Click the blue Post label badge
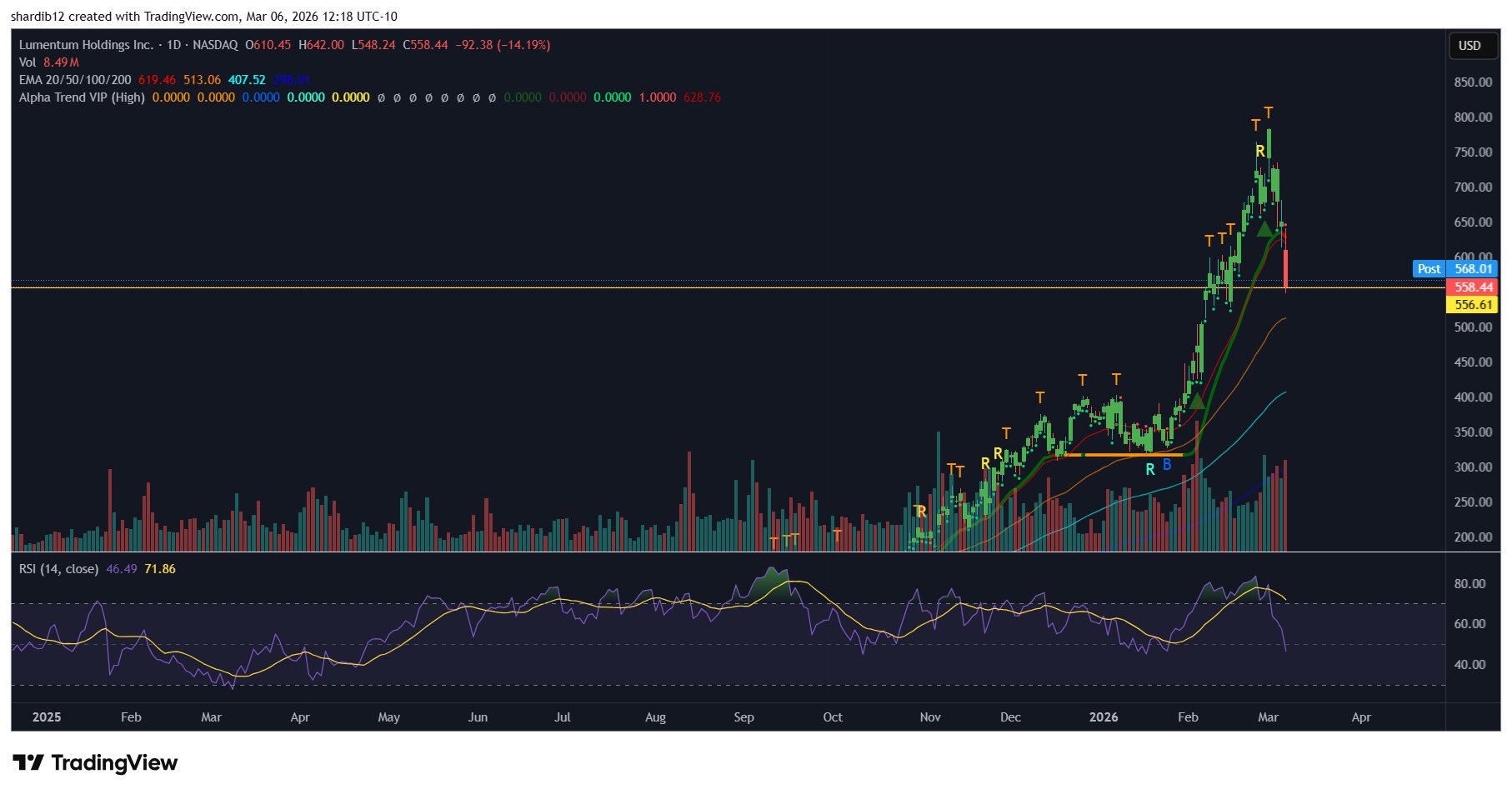The width and height of the screenshot is (1512, 794). (x=1429, y=269)
